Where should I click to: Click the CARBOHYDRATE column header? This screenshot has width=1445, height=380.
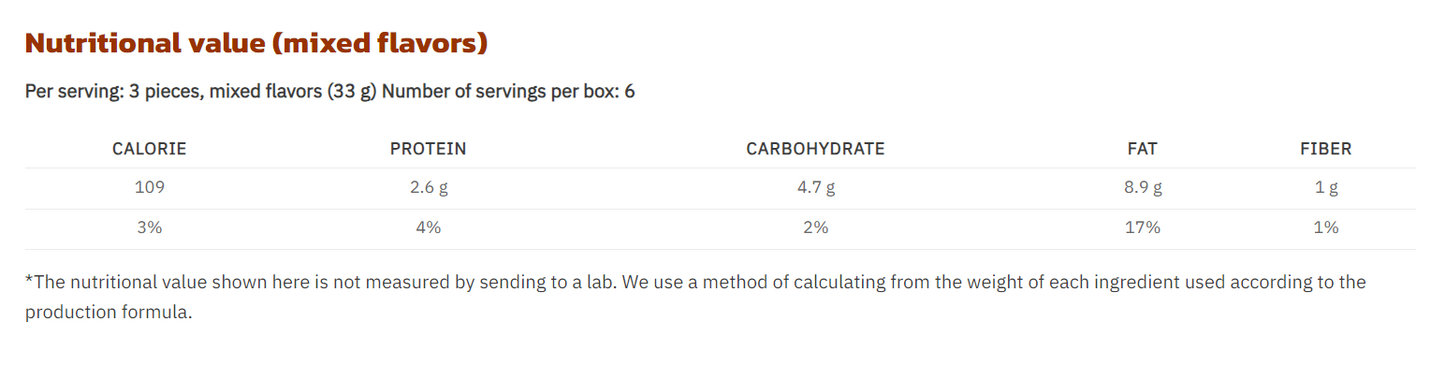click(x=815, y=149)
